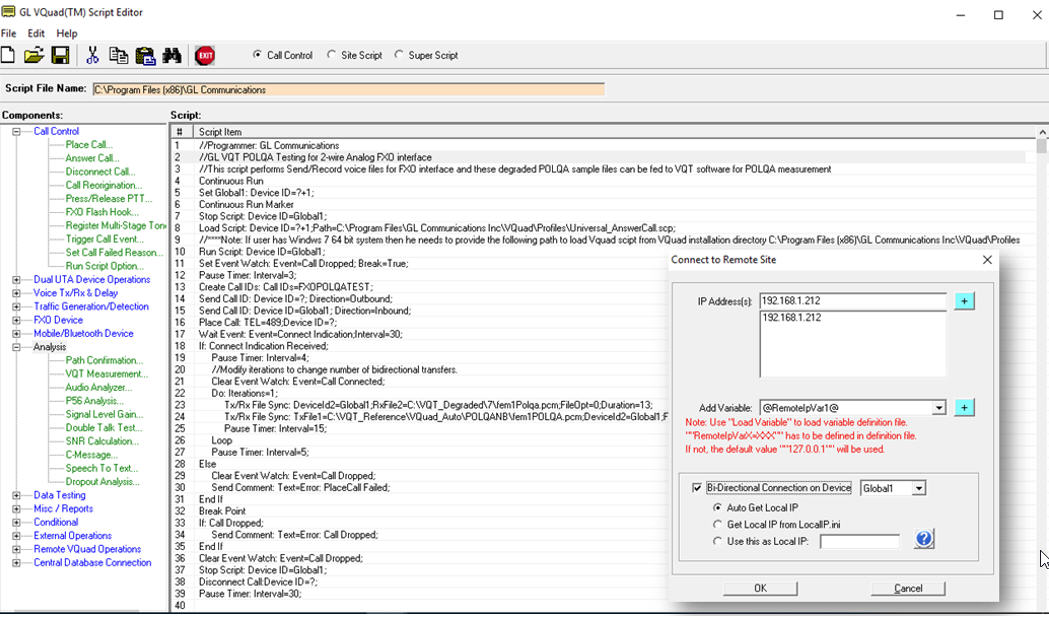
Task: Click the Open folder icon
Action: [34, 55]
